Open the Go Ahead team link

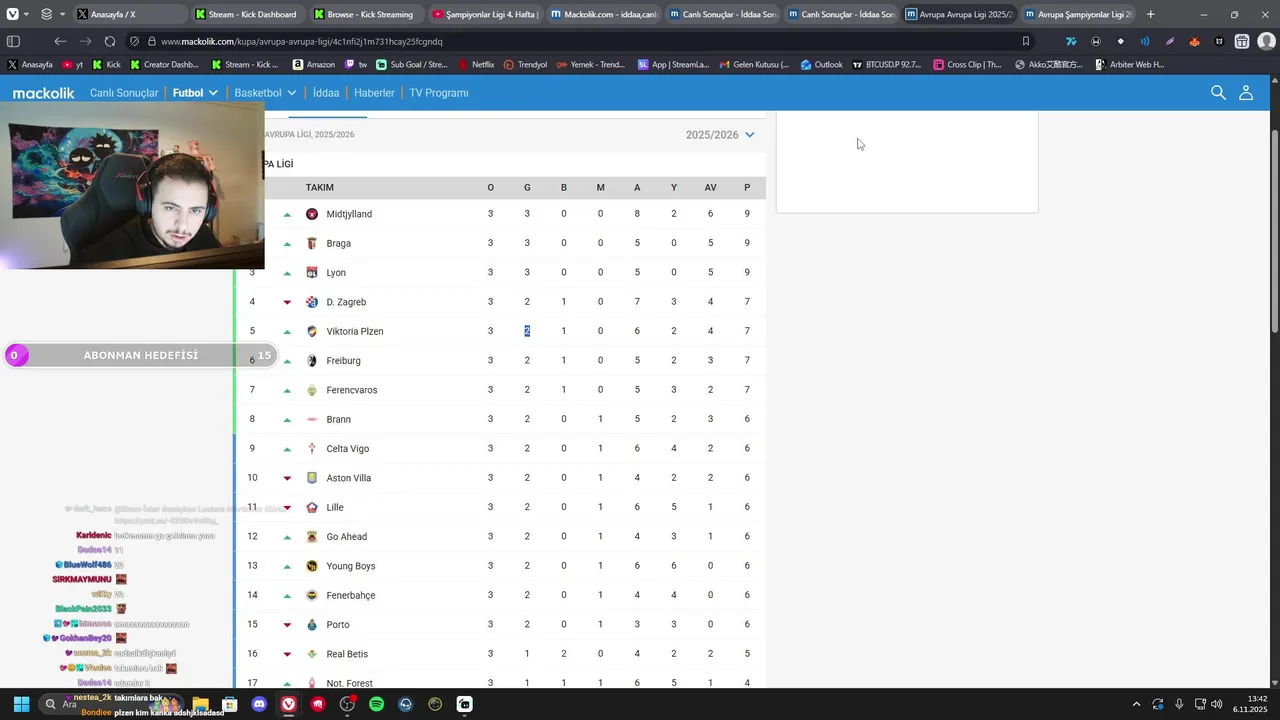coord(346,537)
